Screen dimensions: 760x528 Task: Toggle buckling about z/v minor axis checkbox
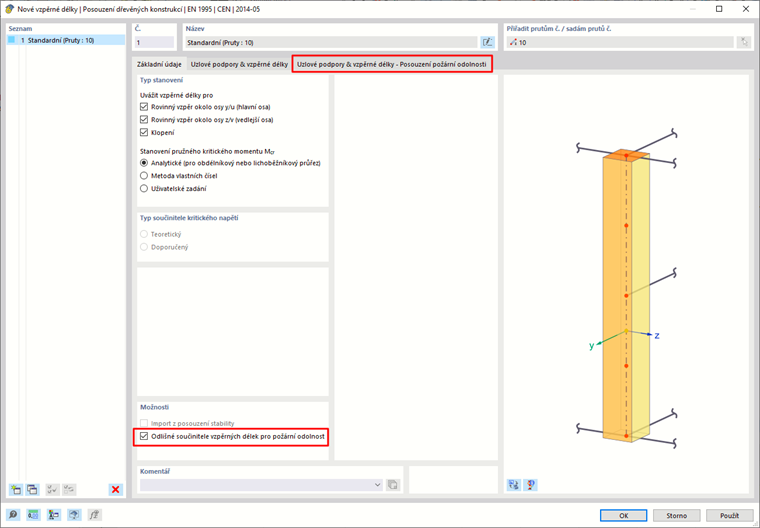[x=144, y=119]
